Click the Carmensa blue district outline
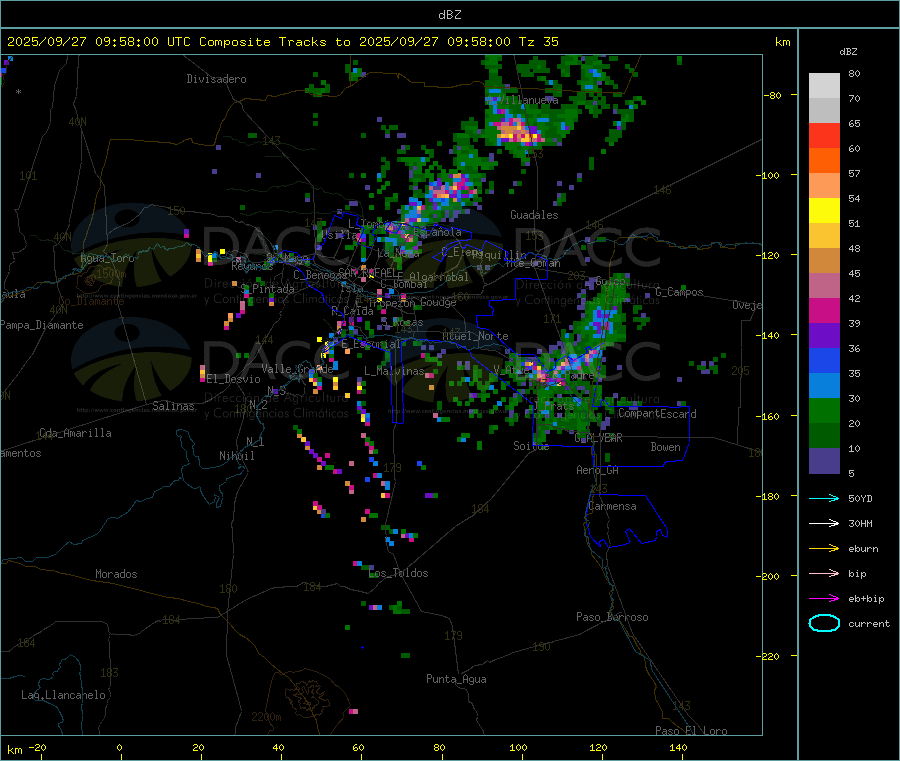 pyautogui.click(x=626, y=521)
